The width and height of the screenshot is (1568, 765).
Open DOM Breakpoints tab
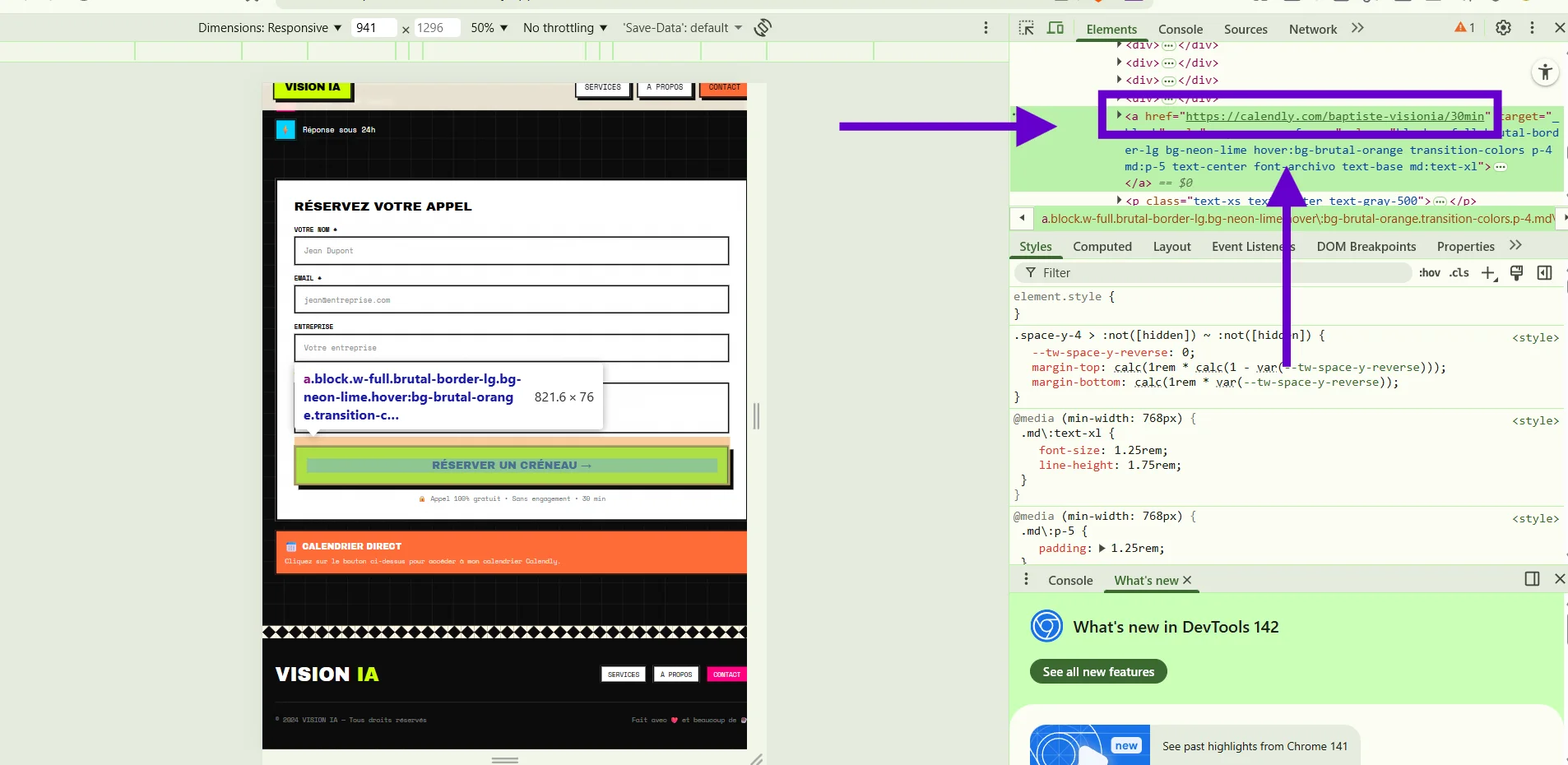pos(1366,246)
